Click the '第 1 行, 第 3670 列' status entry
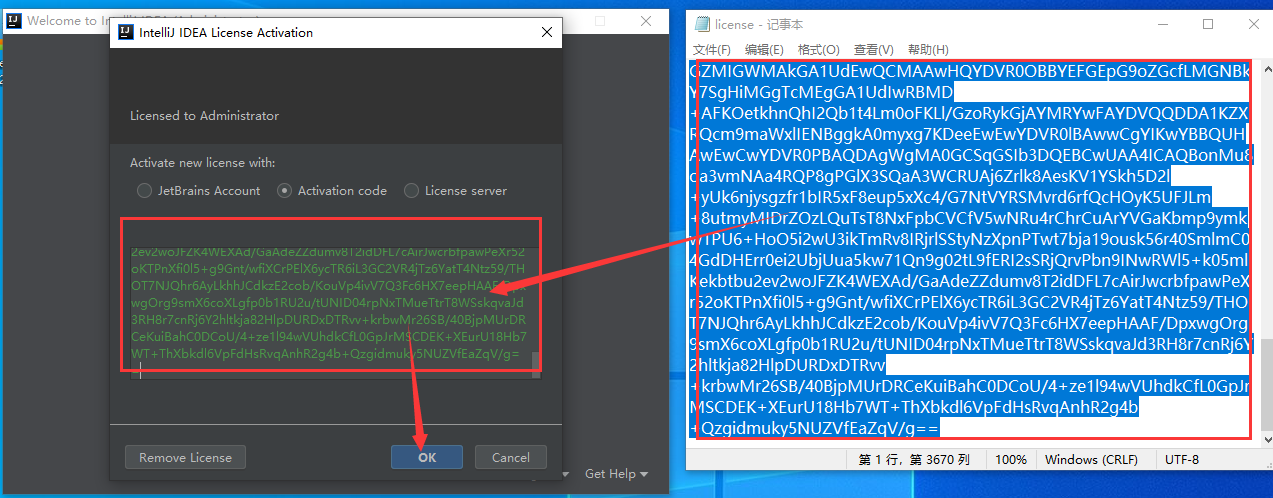1273x498 pixels. [915, 460]
